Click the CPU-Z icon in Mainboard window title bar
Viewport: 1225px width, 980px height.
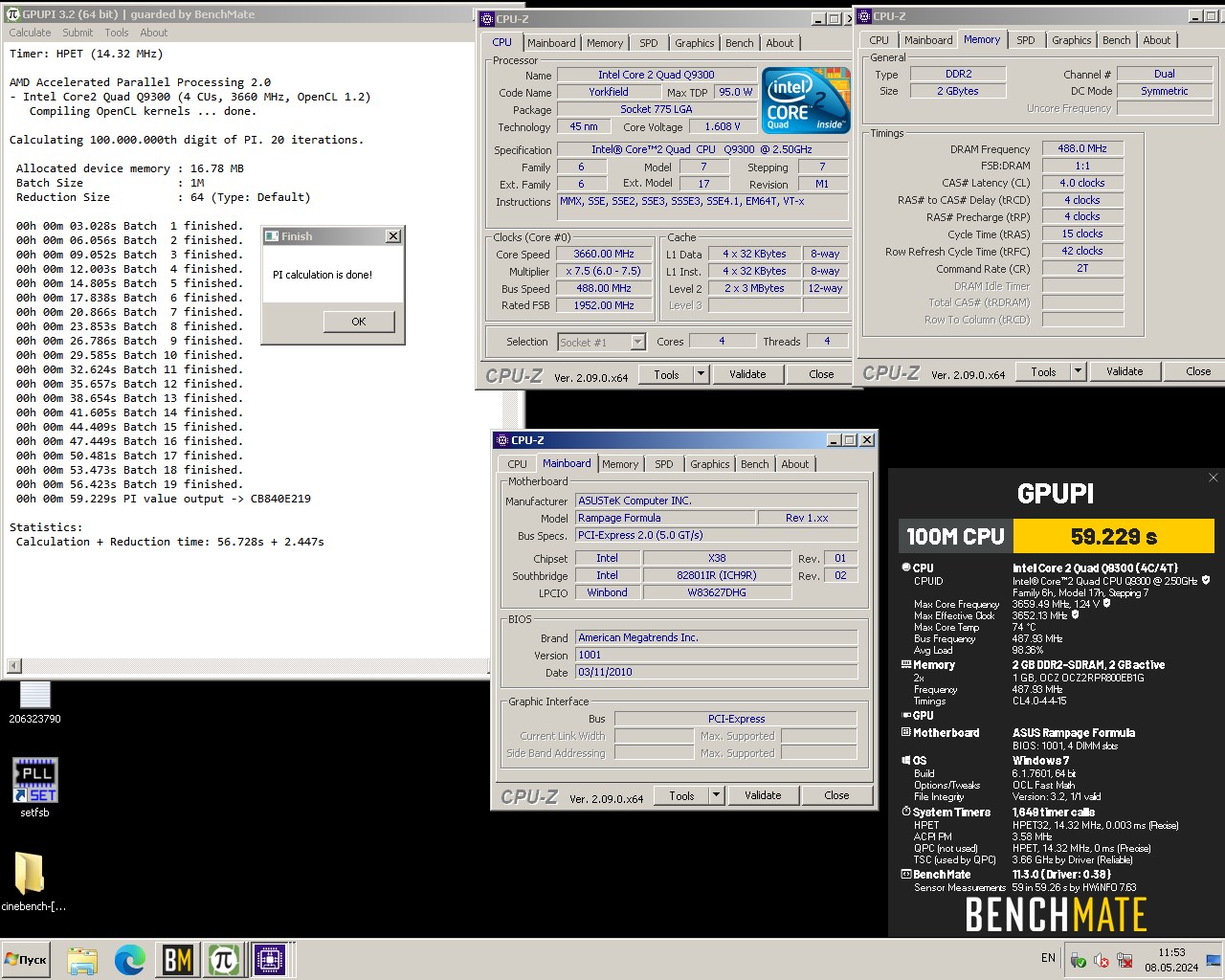coord(501,440)
